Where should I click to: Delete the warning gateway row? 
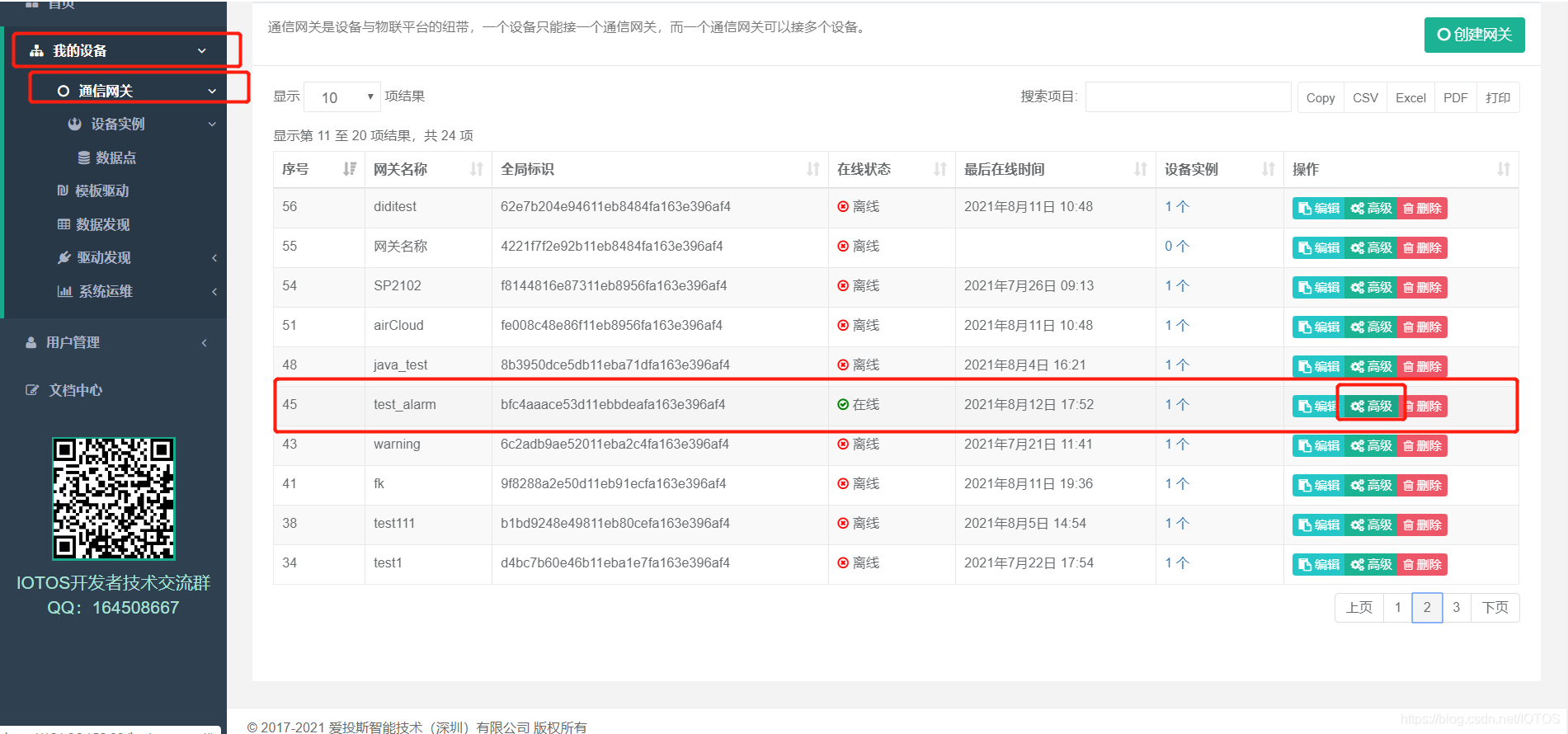1422,446
